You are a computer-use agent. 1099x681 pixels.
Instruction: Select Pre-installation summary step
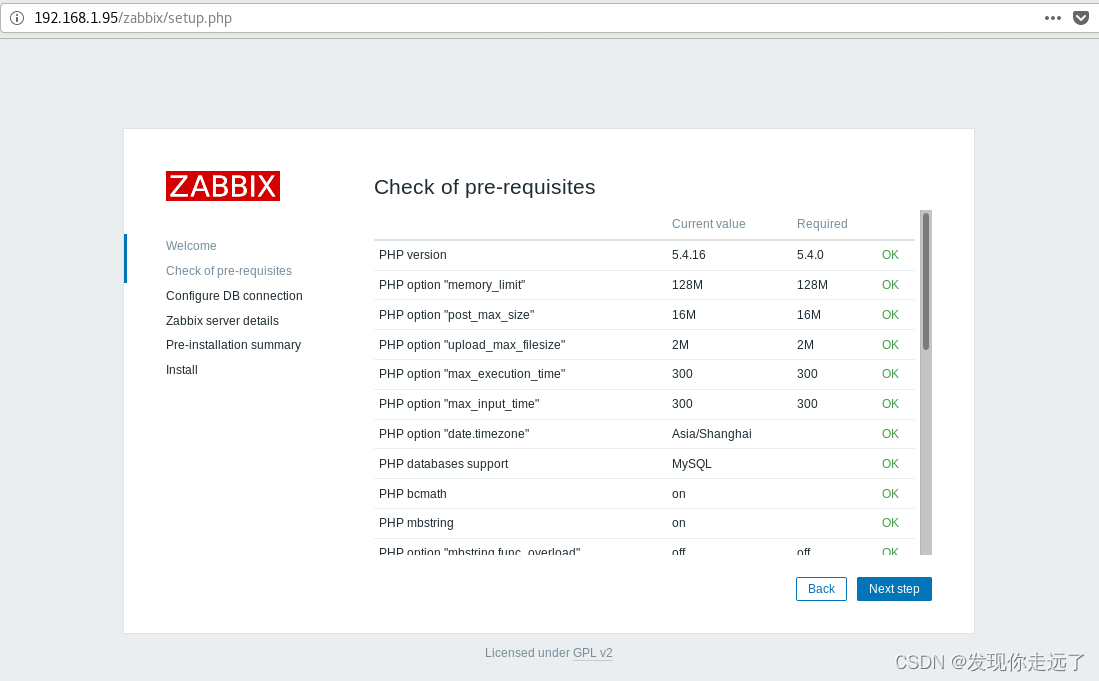click(233, 345)
